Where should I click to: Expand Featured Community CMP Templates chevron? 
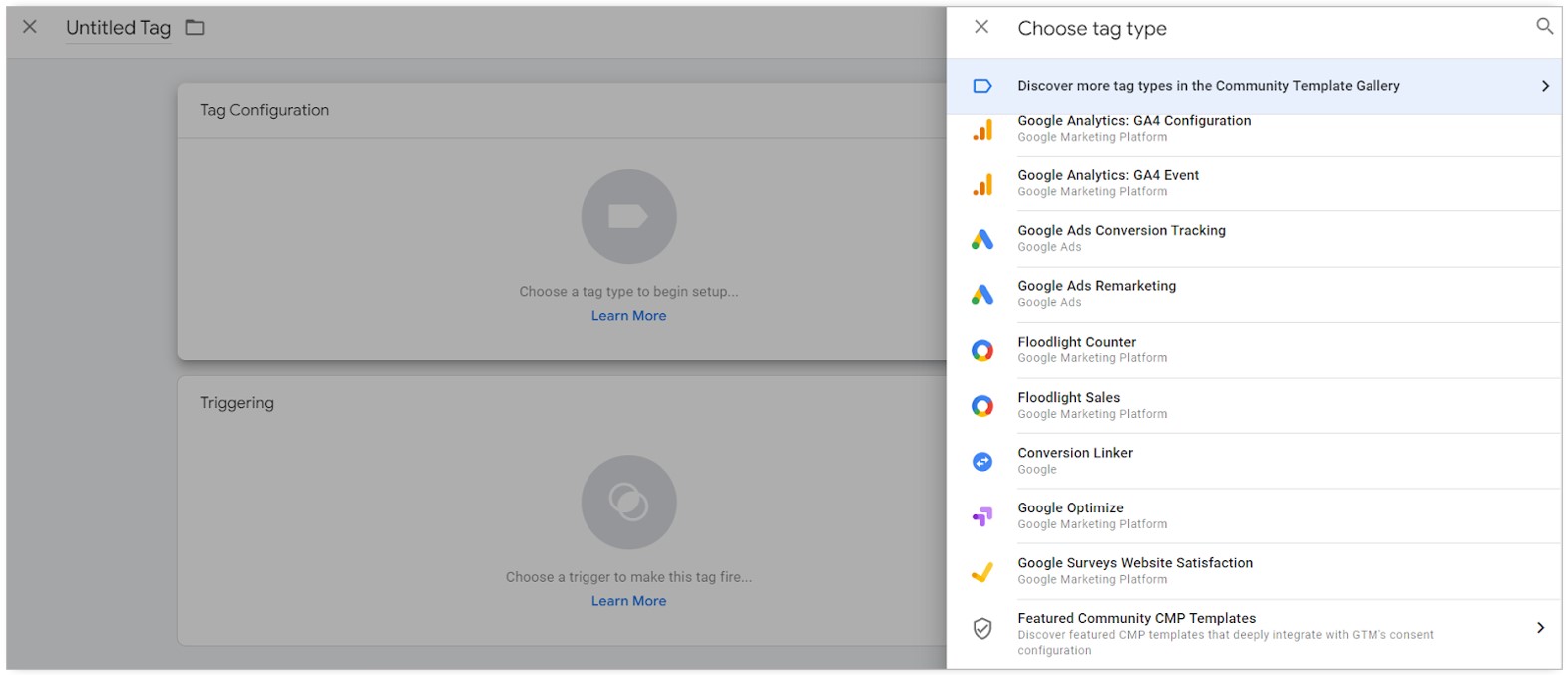[1541, 627]
